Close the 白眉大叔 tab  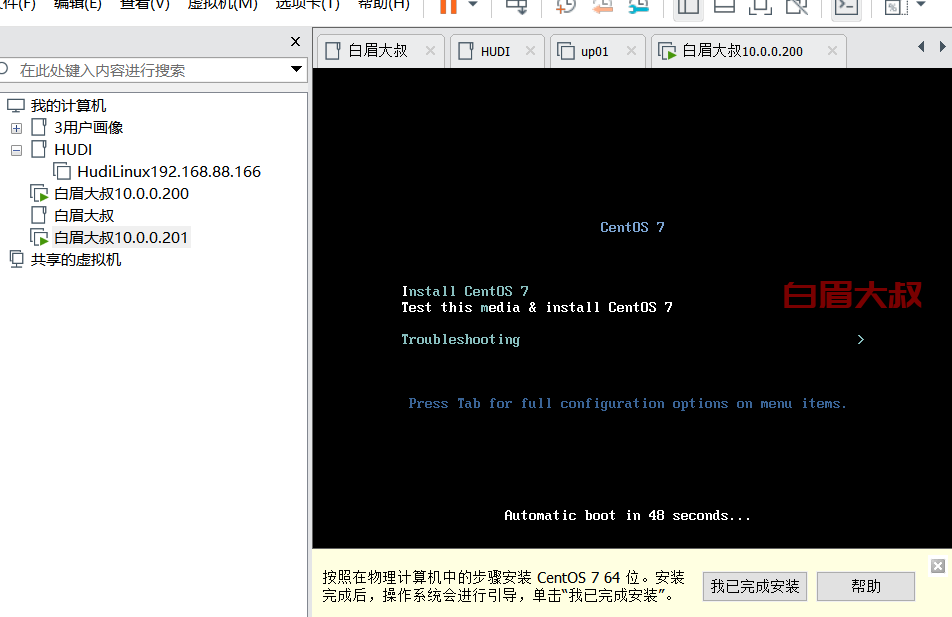coord(430,50)
